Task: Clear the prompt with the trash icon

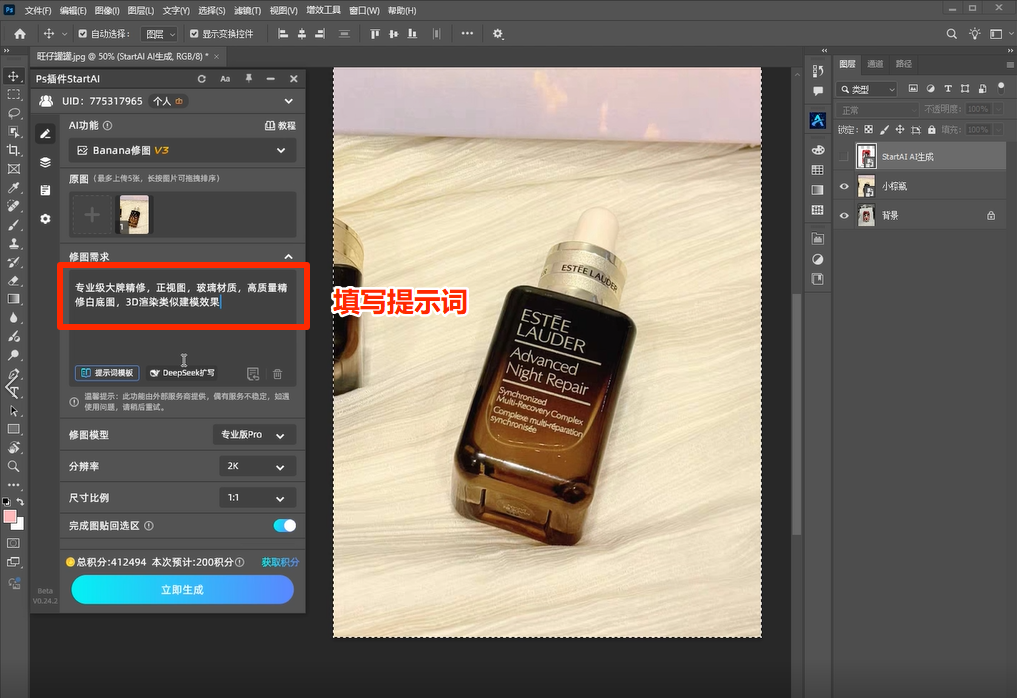Action: pos(278,374)
